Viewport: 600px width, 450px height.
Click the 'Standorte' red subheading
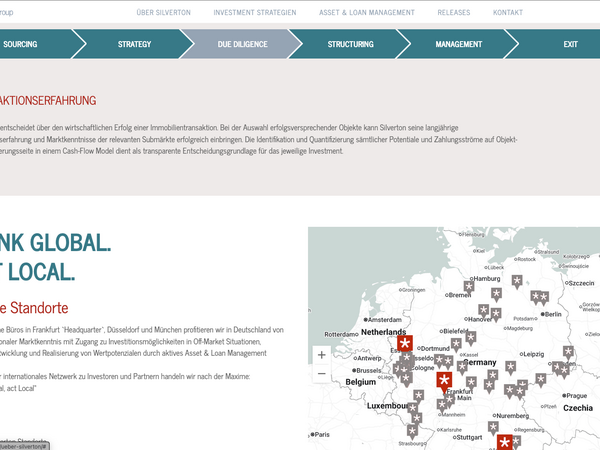pos(39,308)
